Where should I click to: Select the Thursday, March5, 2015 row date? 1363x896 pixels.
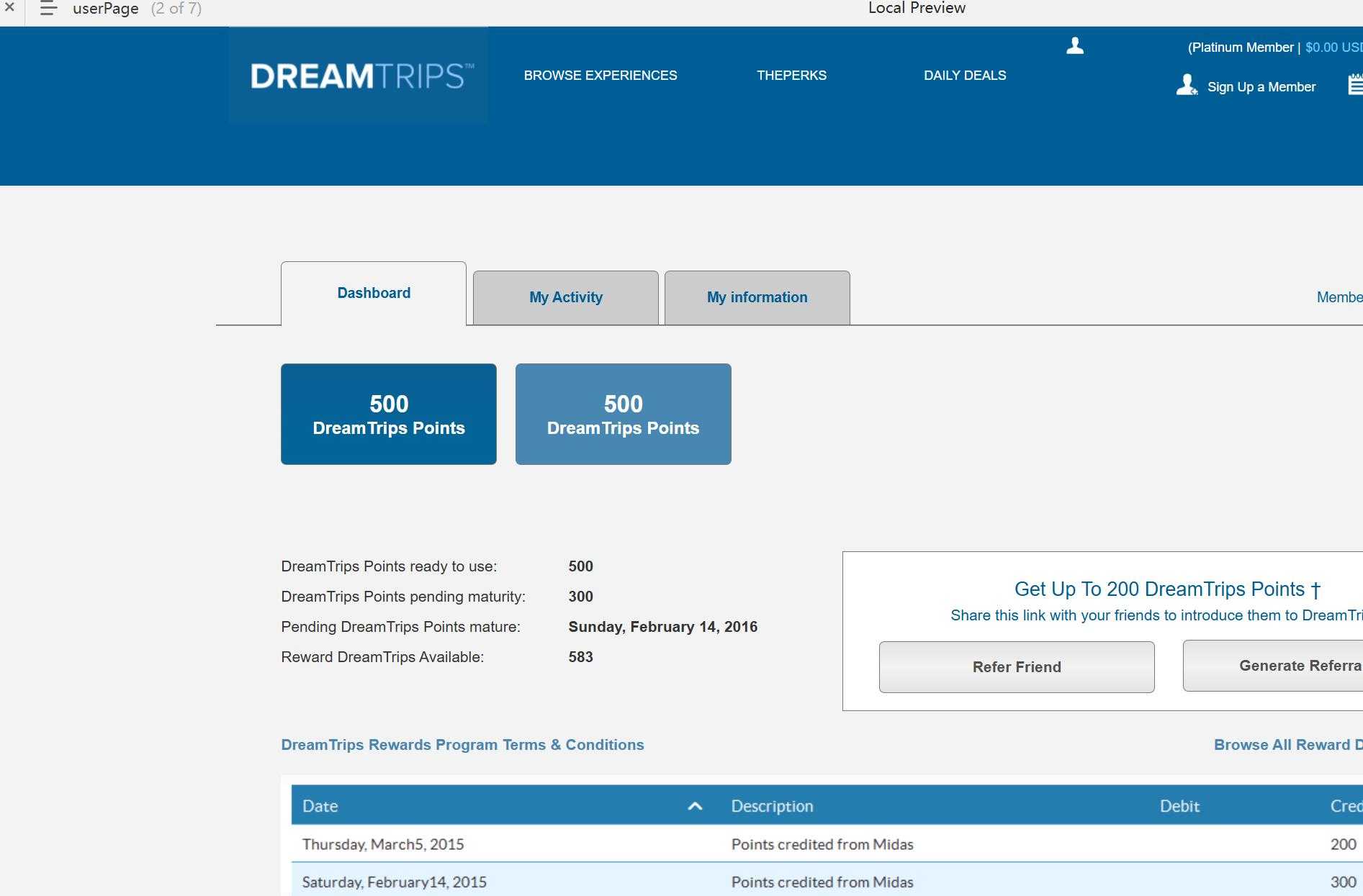pos(383,844)
